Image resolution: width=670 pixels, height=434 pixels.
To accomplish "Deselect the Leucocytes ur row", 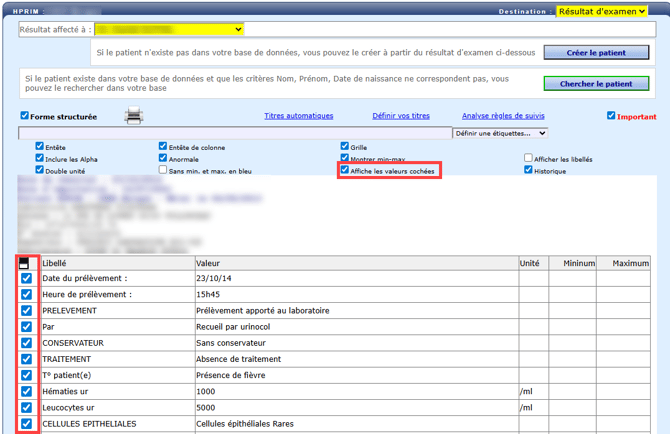I will (x=27, y=407).
